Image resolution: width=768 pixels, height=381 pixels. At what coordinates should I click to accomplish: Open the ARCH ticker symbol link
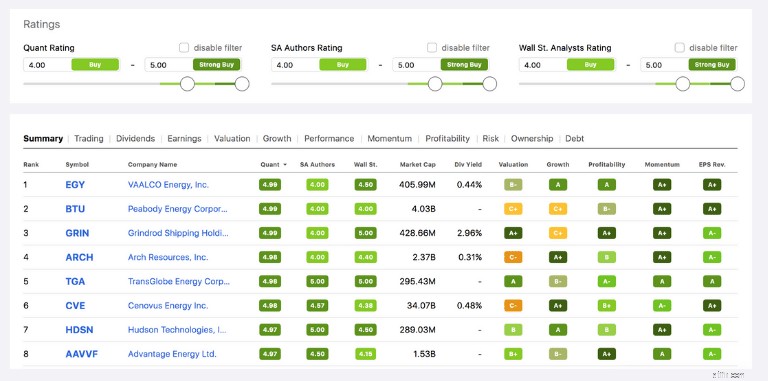(x=79, y=257)
